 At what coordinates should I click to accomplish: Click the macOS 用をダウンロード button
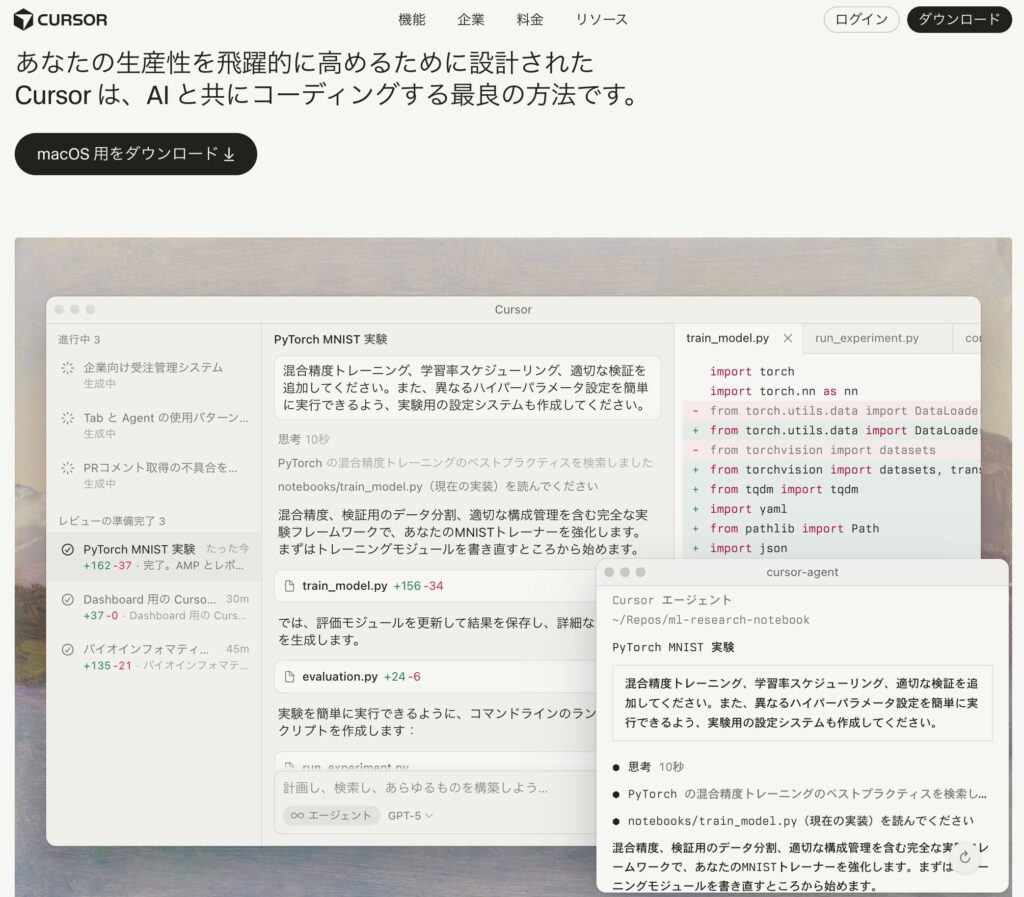135,154
